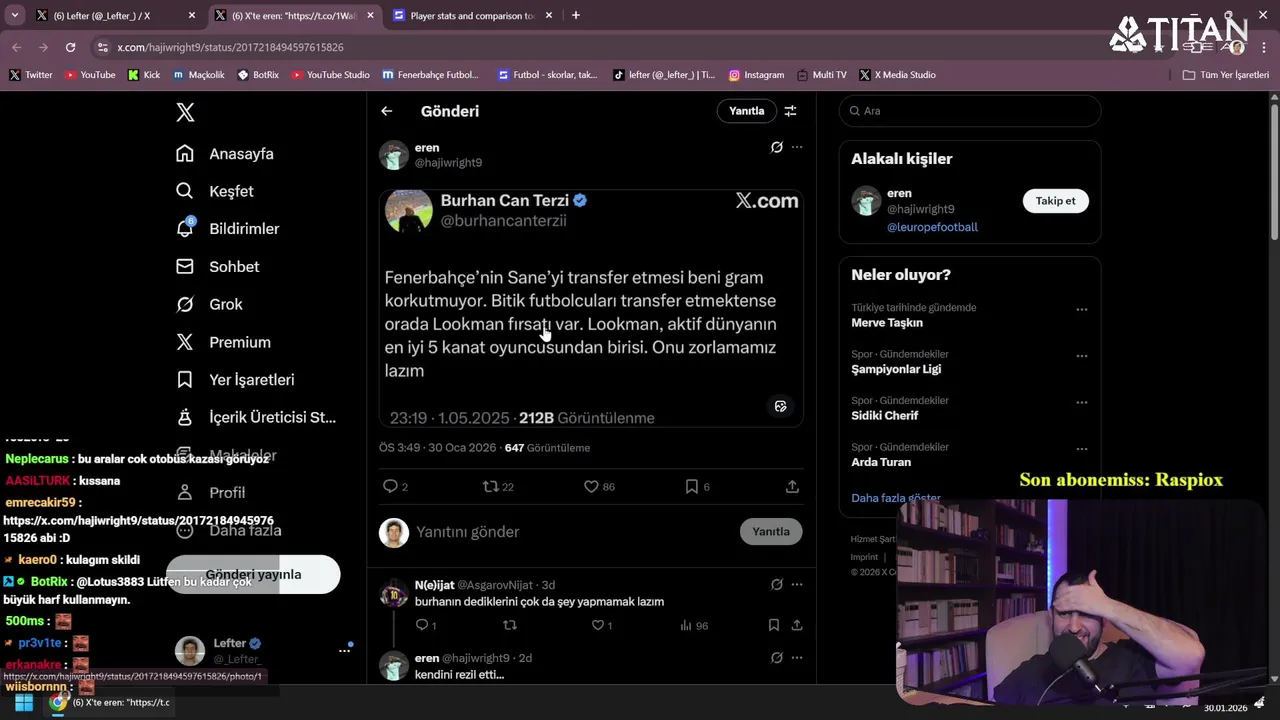This screenshot has width=1280, height=720.
Task: Click Grok icon on N(e)ijat's comment
Action: tap(776, 584)
